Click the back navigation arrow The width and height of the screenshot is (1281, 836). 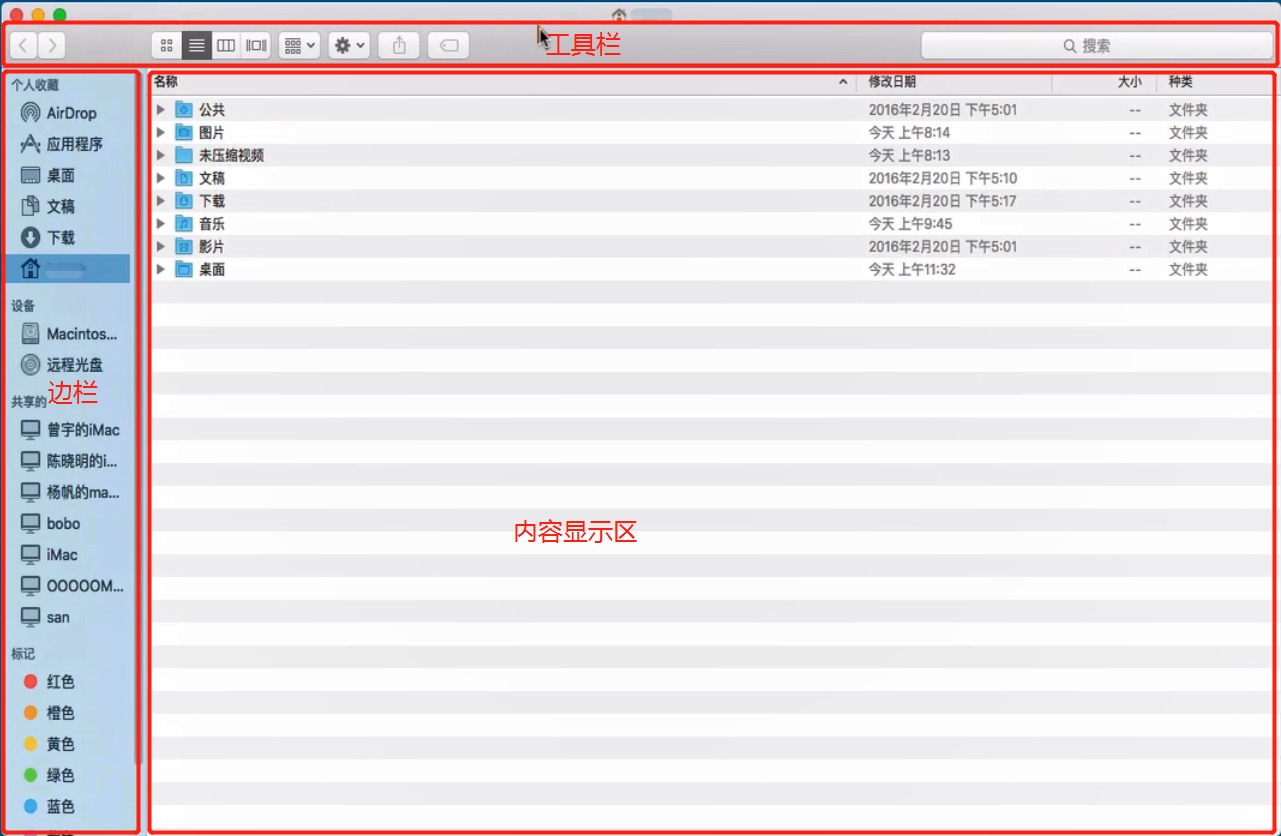(22, 44)
